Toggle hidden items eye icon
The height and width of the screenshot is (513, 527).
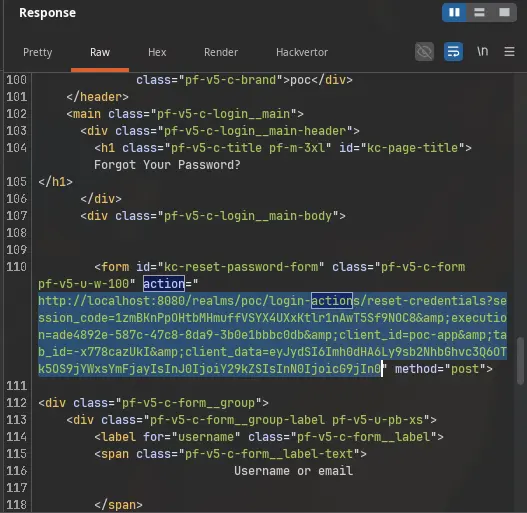[424, 52]
